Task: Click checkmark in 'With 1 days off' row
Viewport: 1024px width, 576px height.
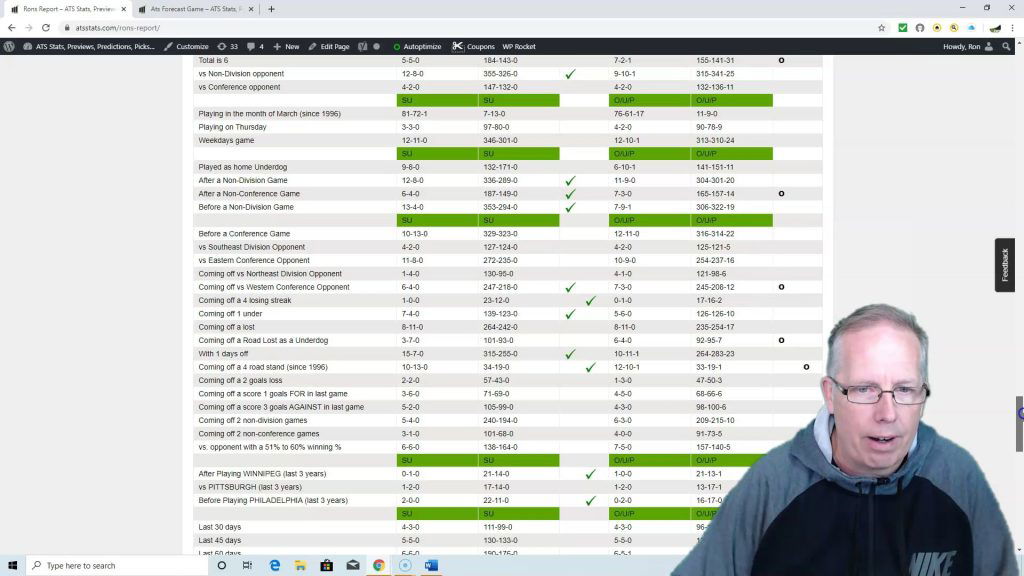Action: tap(570, 353)
